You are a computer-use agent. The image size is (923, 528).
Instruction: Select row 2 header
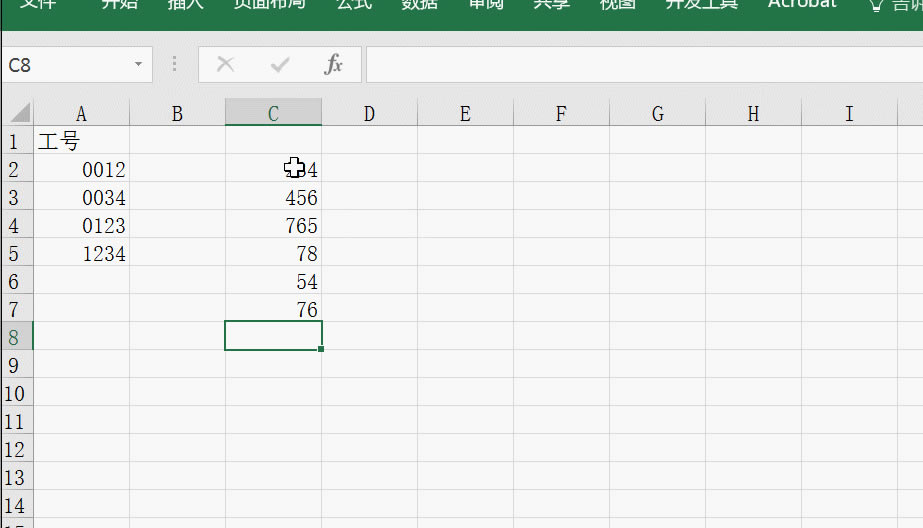click(x=17, y=170)
